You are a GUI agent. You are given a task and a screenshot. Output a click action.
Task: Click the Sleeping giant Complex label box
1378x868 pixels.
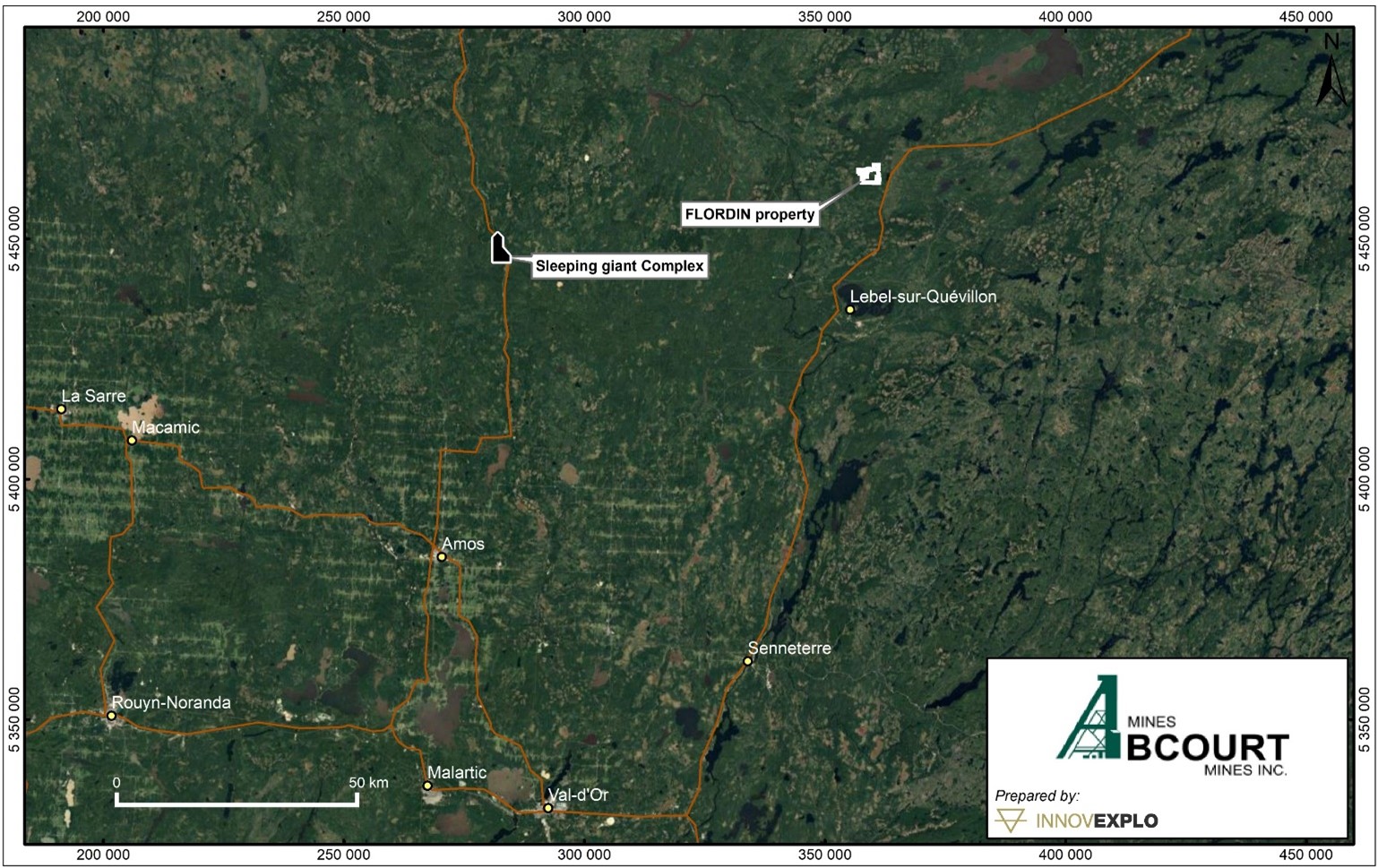pyautogui.click(x=619, y=266)
